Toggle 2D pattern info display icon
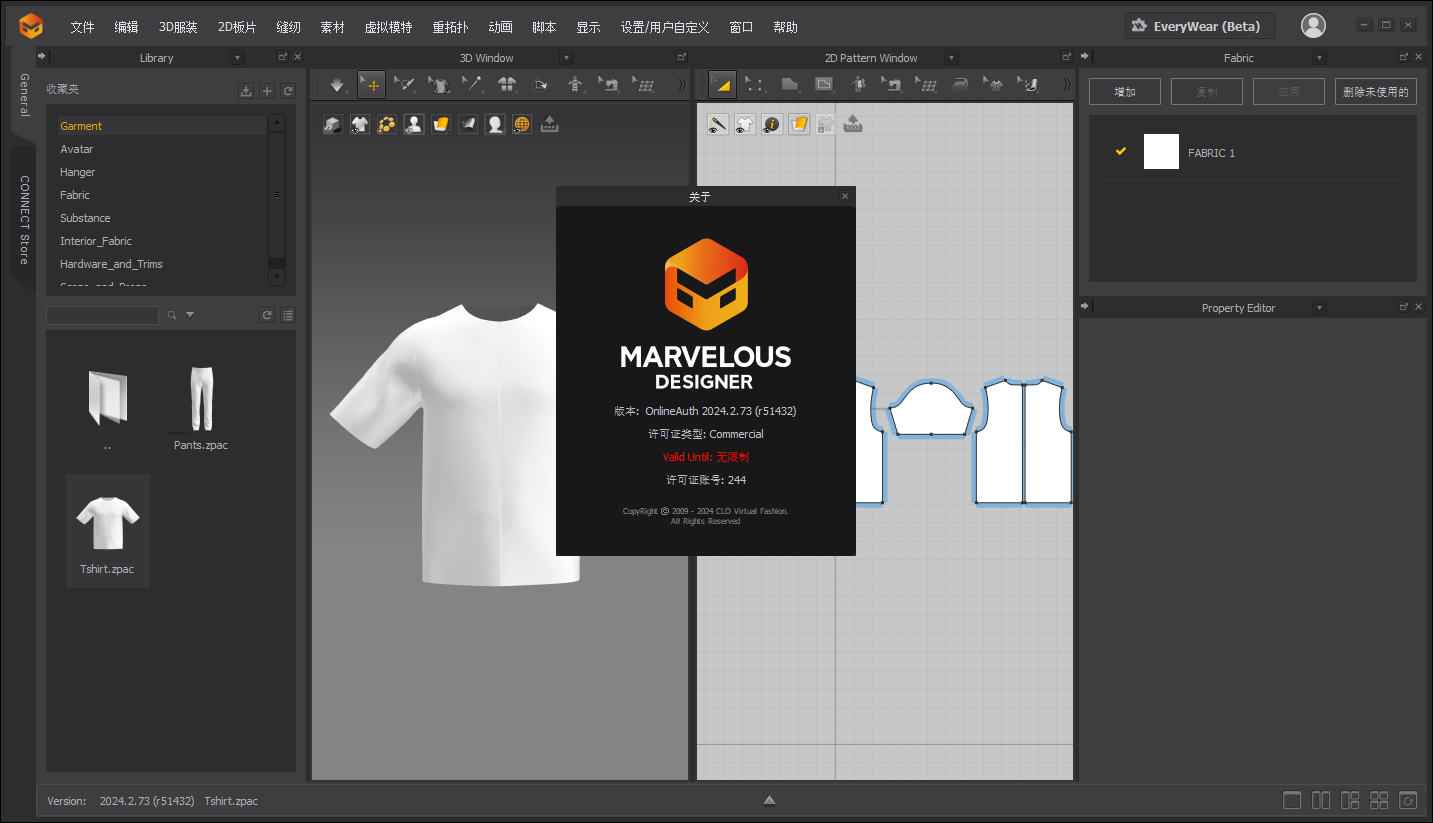This screenshot has width=1433, height=823. (772, 124)
